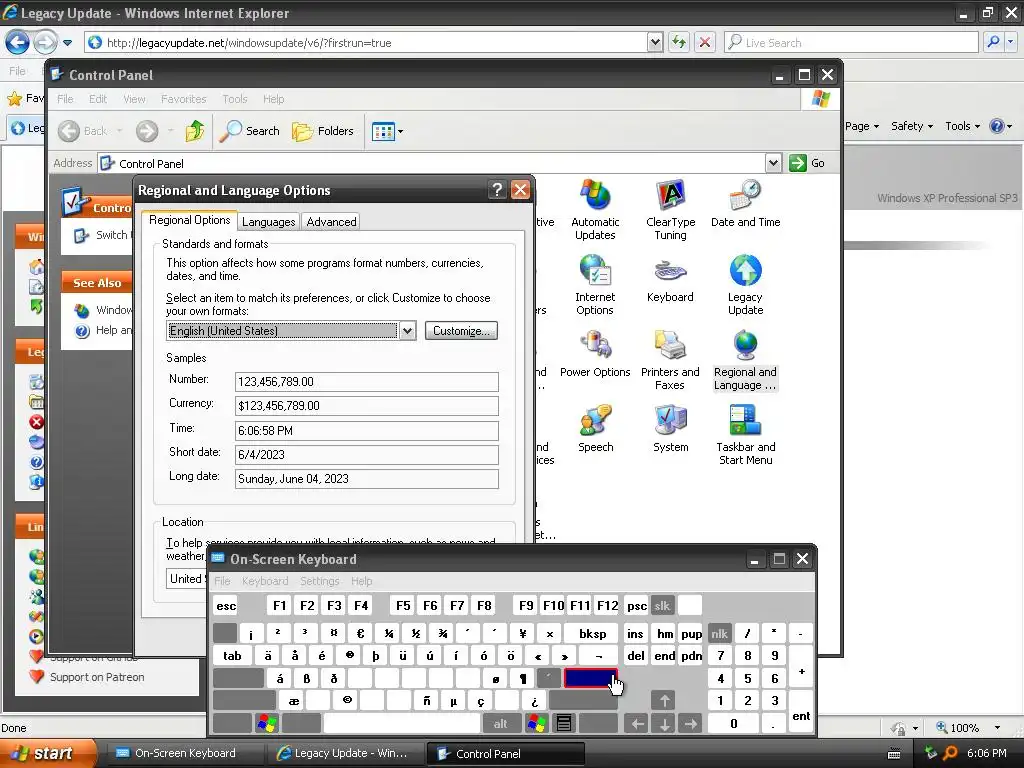The width and height of the screenshot is (1024, 768).
Task: Expand the Control Panel address bar dropdown
Action: (773, 163)
